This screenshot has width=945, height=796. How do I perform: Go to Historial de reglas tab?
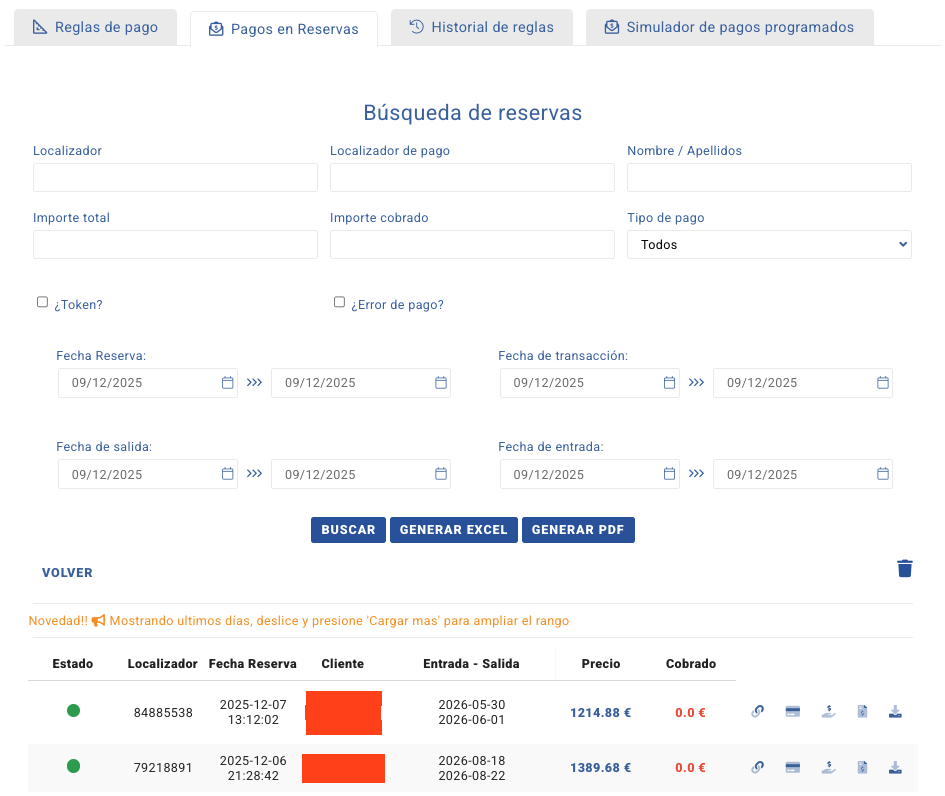coord(481,27)
